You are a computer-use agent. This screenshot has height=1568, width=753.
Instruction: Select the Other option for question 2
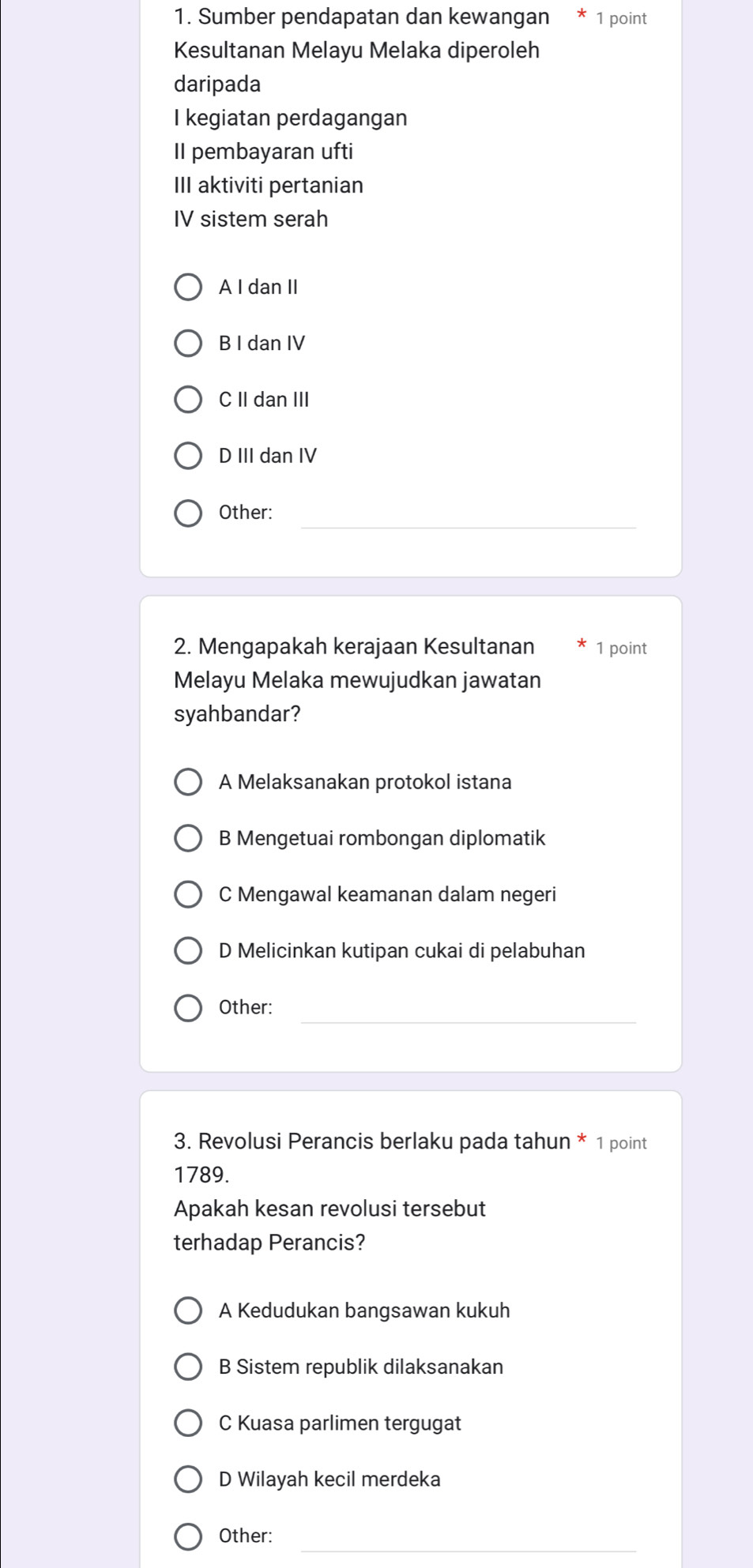(188, 1008)
